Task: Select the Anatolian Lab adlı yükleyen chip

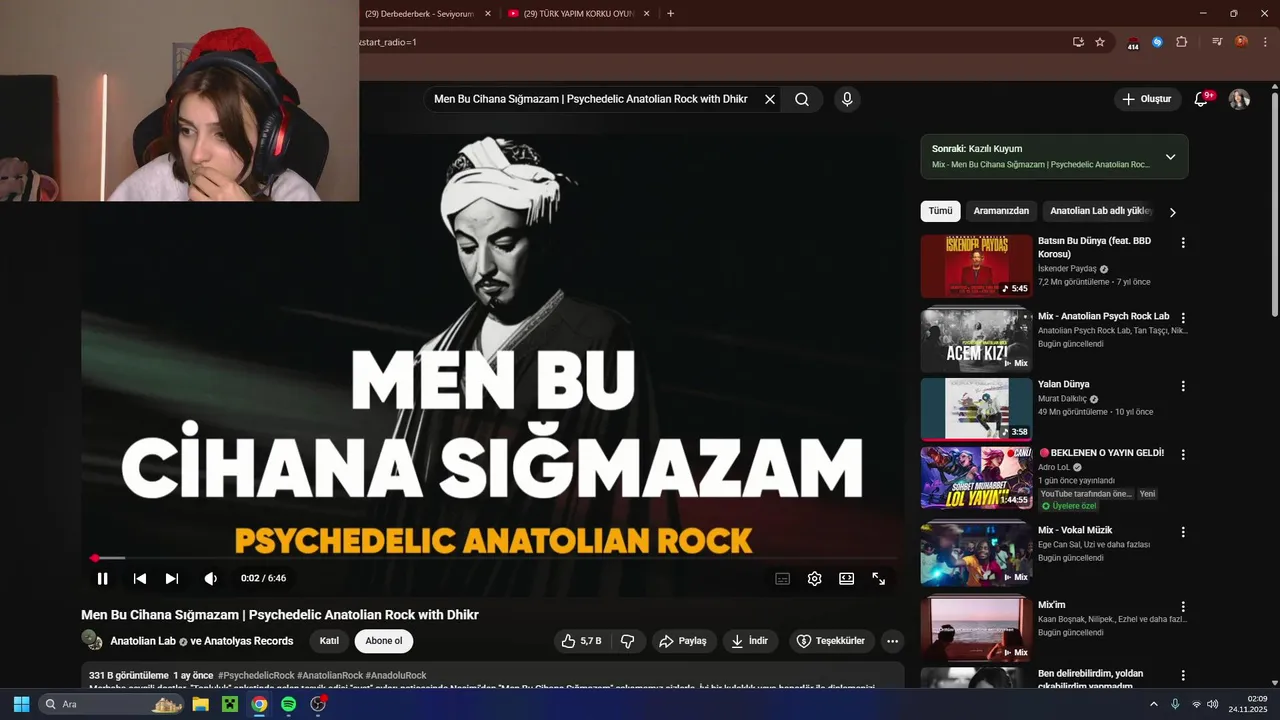Action: click(1101, 211)
